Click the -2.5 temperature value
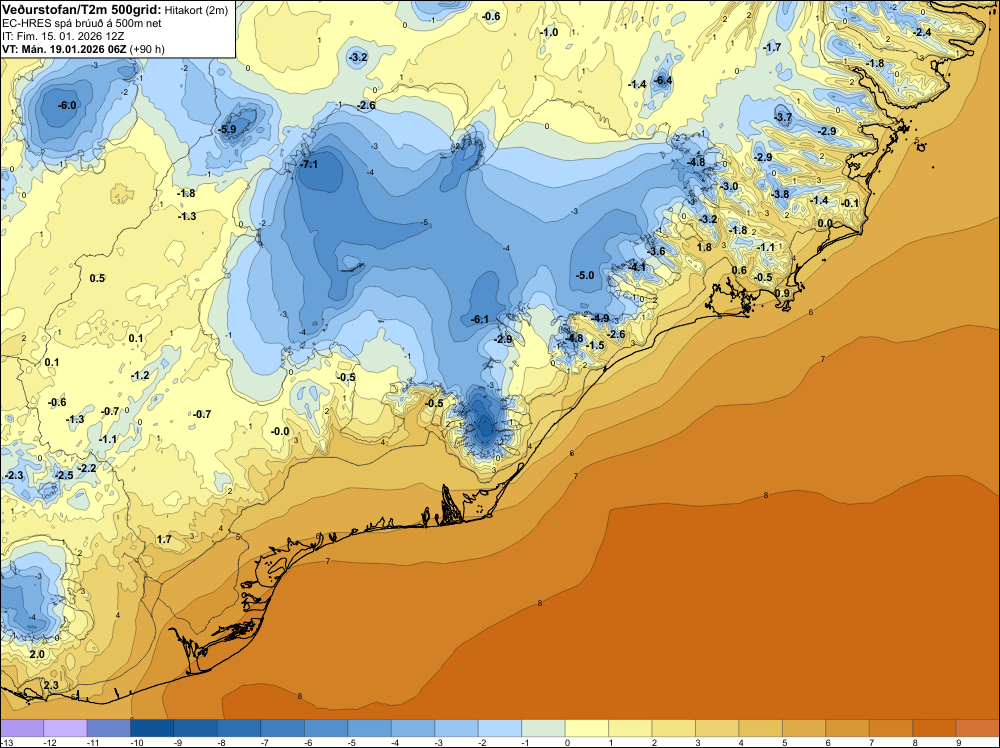This screenshot has width=1000, height=748. [x=64, y=476]
